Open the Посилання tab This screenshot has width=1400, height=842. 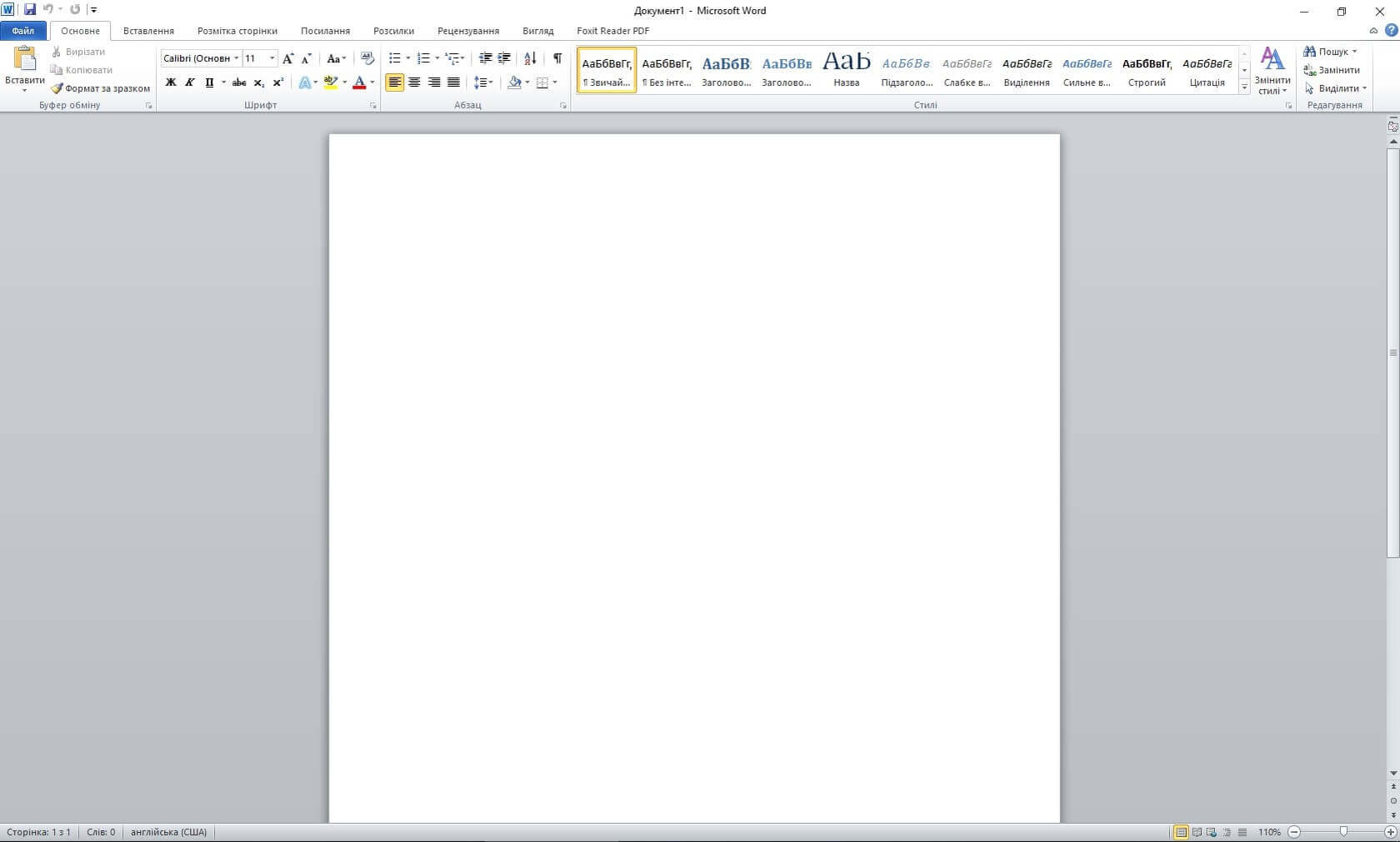click(325, 31)
